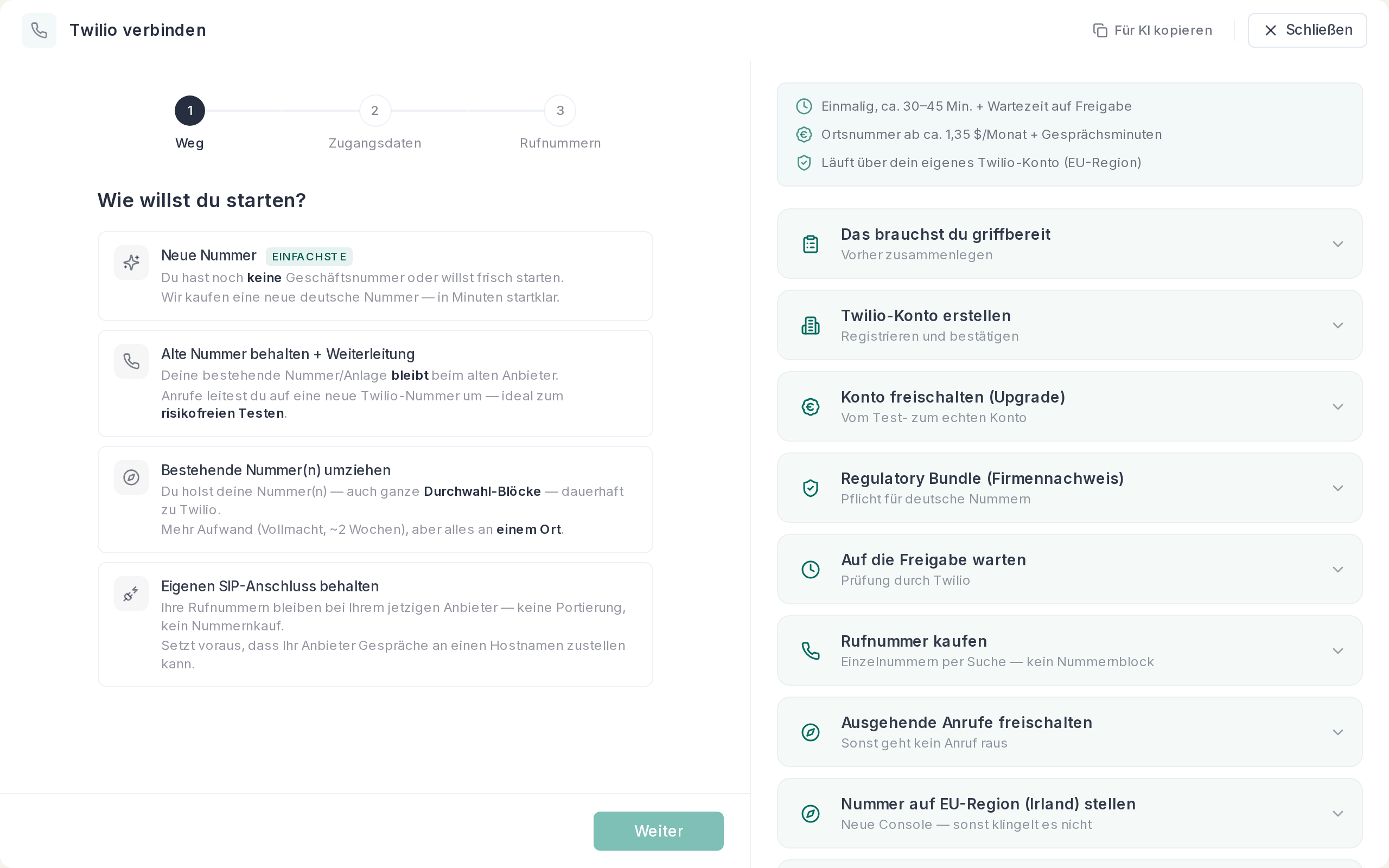The image size is (1389, 868).
Task: Select the Neue Nummer option card
Action: coord(375,276)
